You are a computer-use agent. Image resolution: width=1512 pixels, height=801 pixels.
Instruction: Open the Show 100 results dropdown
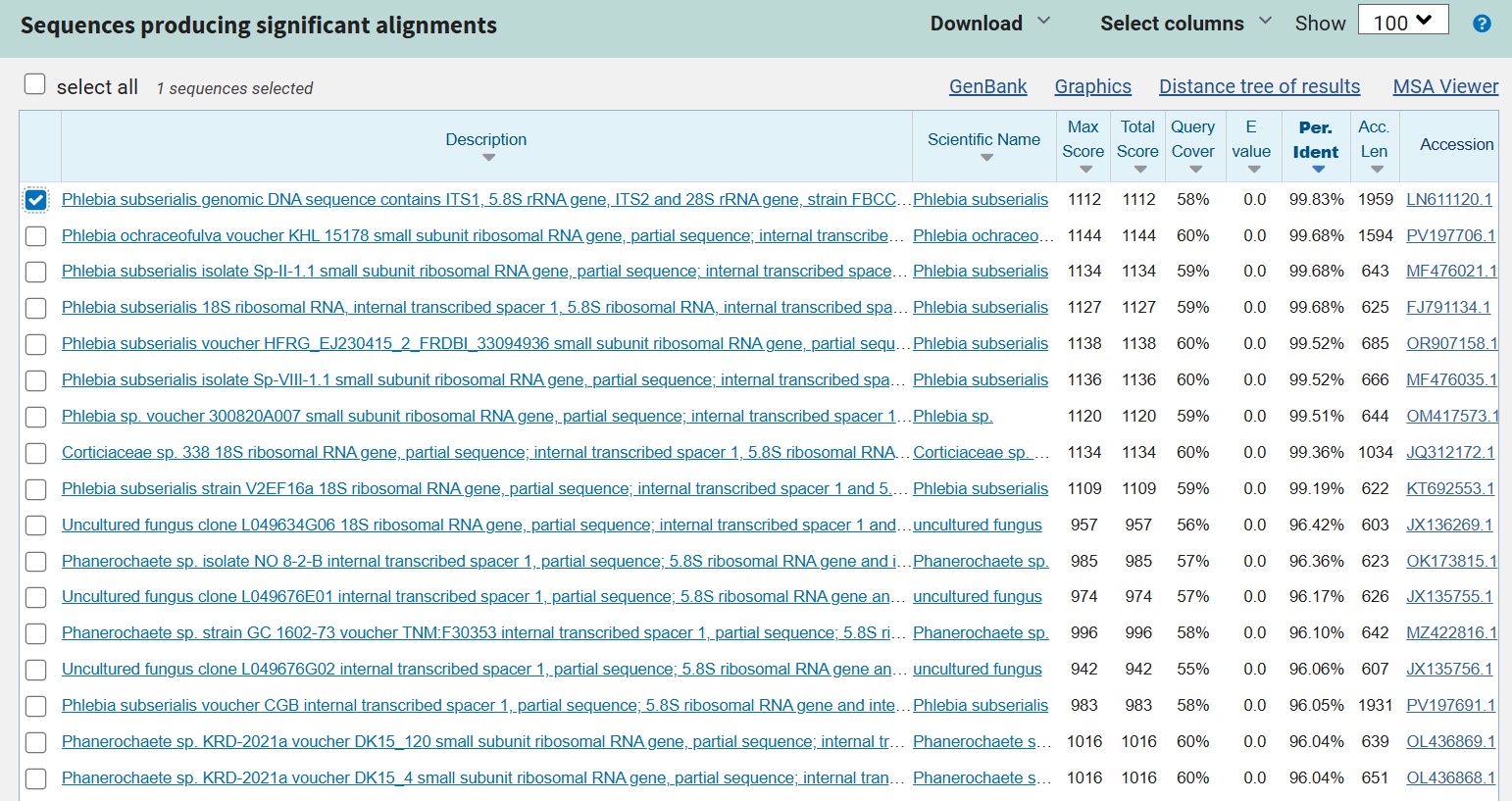click(1403, 21)
